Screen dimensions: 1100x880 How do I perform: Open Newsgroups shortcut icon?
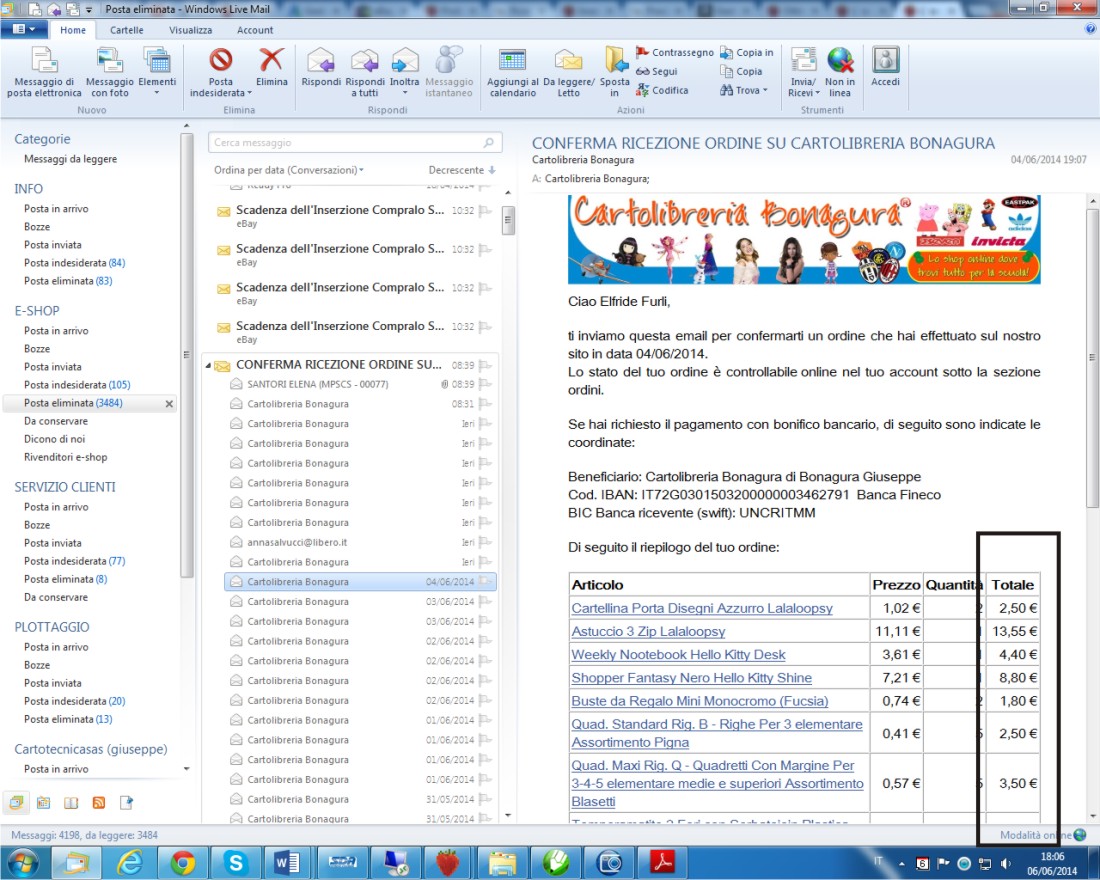(x=126, y=802)
